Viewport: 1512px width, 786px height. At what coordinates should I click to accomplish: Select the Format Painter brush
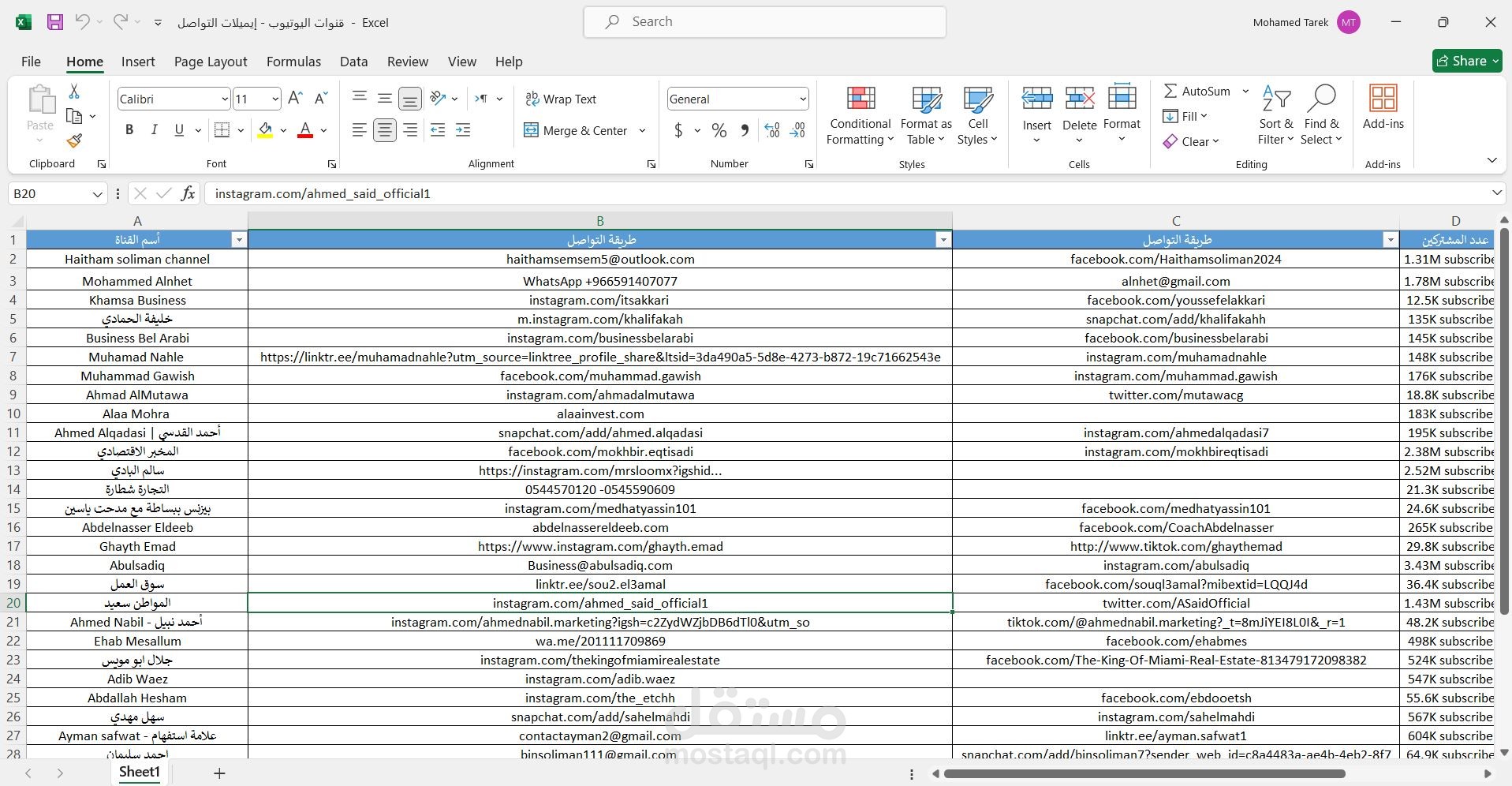tap(74, 141)
